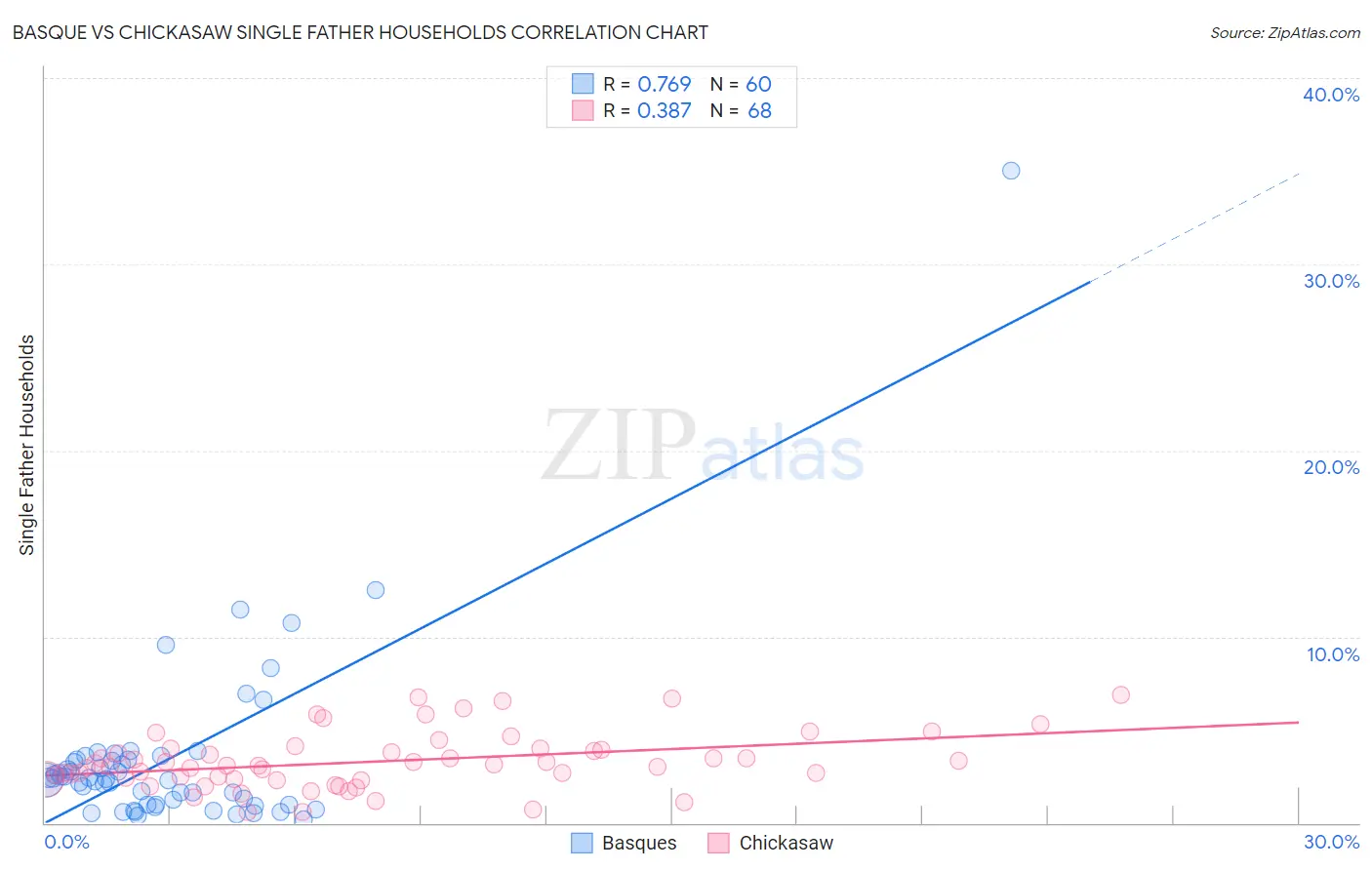Click the pink series R value 0.387
The height and width of the screenshot is (870, 1372).
(x=664, y=110)
